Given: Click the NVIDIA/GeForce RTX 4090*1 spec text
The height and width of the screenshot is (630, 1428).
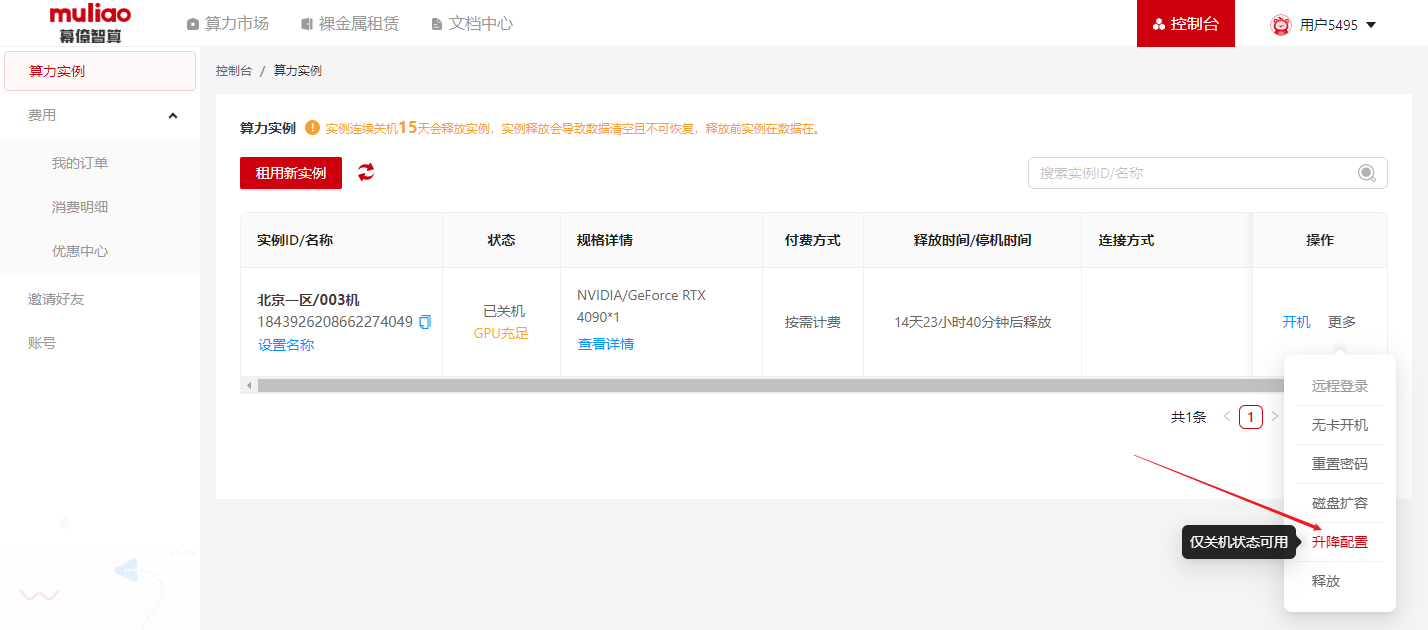Looking at the screenshot, I should [641, 306].
